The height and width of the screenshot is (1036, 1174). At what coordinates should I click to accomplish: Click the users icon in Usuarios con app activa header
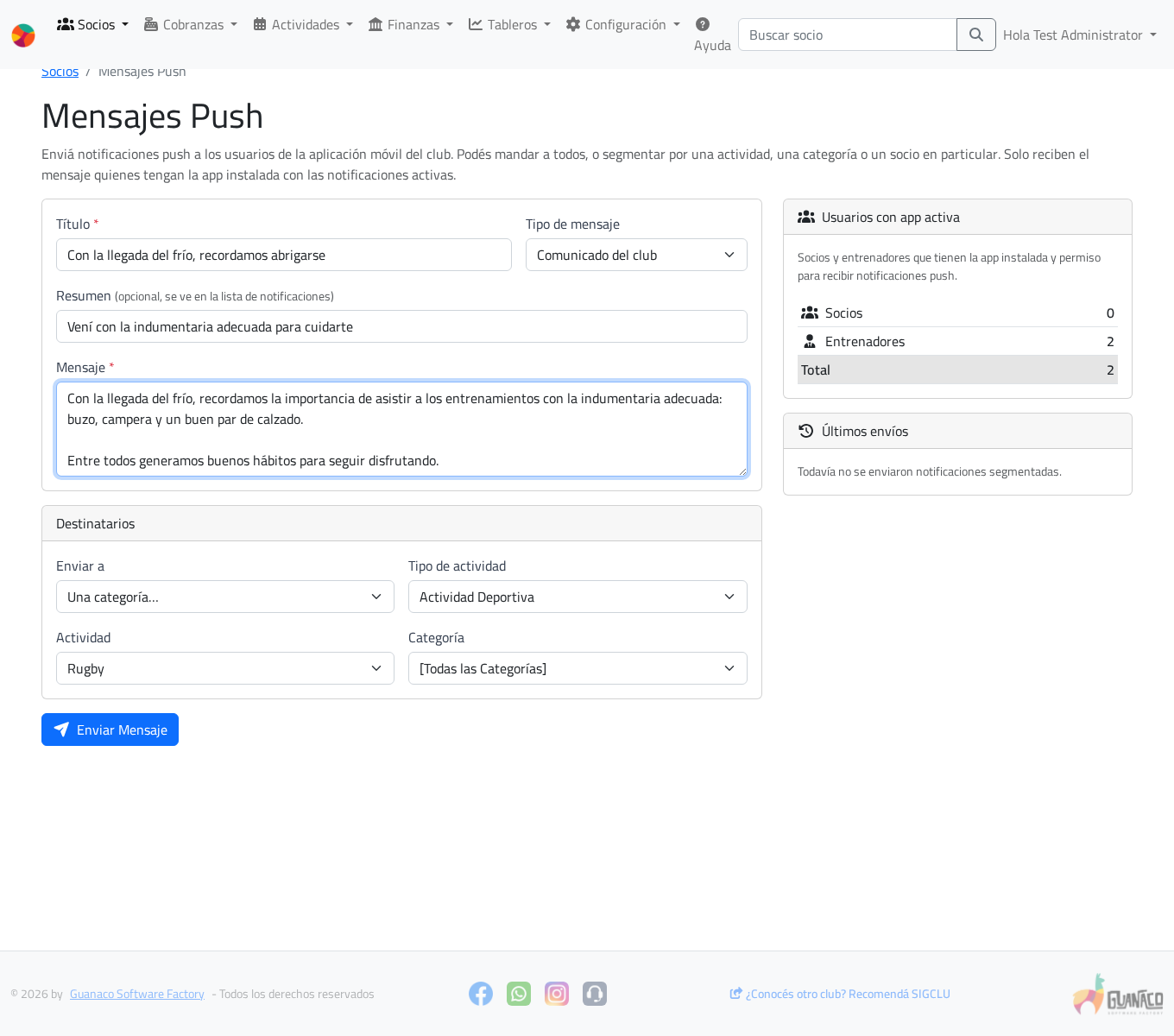pos(806,218)
